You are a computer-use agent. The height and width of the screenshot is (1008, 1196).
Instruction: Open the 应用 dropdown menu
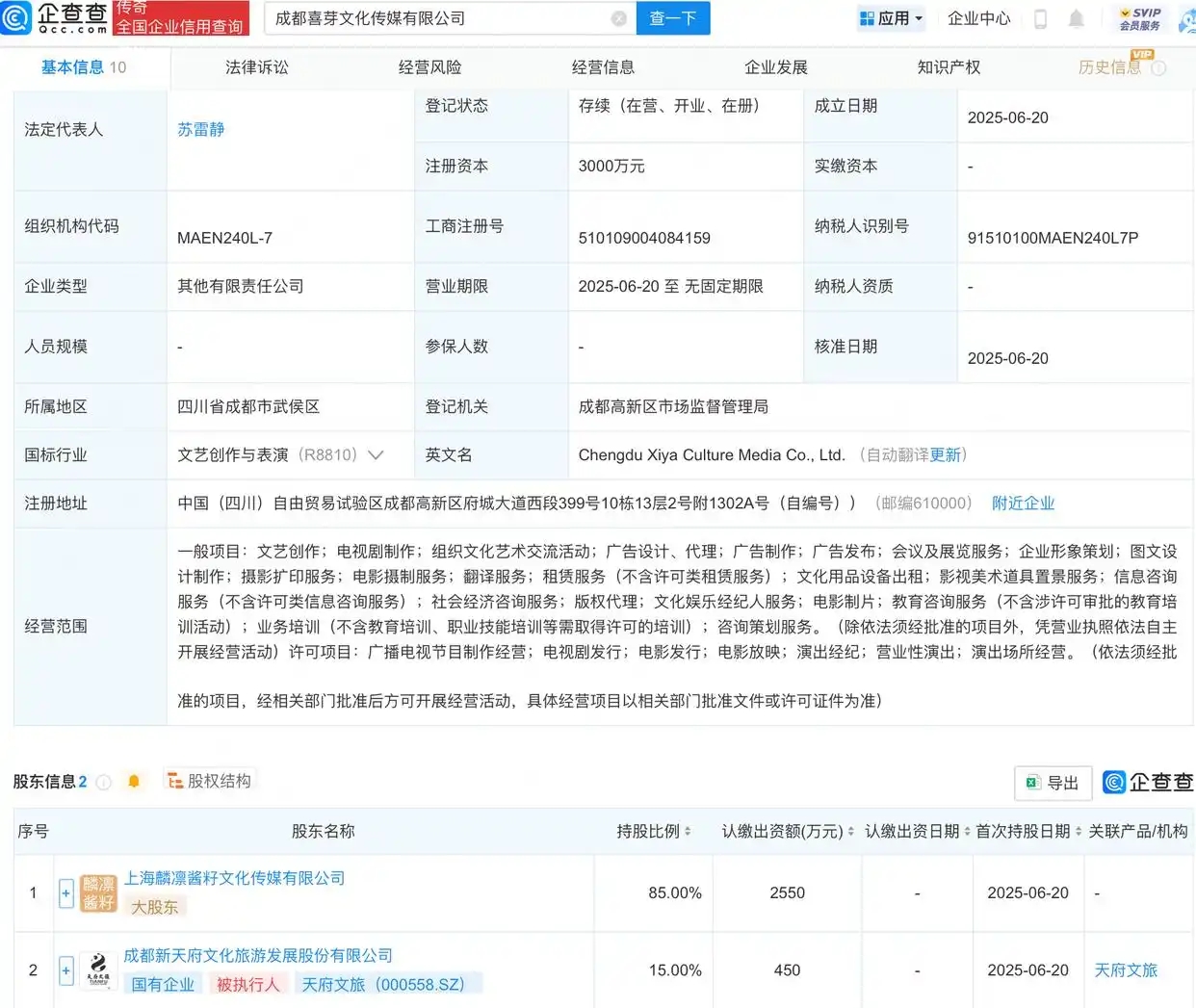click(x=891, y=18)
